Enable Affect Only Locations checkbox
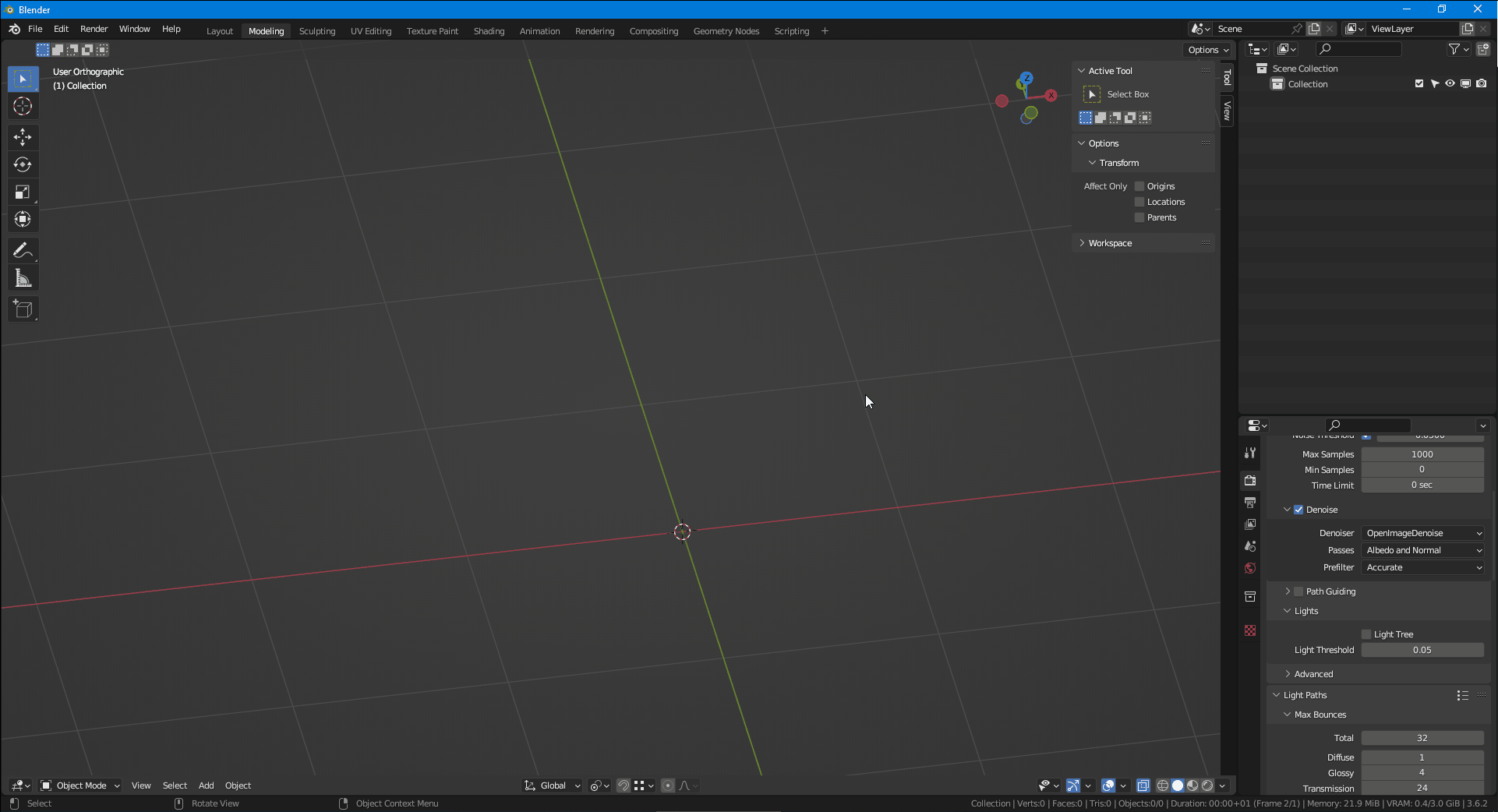 1139,202
